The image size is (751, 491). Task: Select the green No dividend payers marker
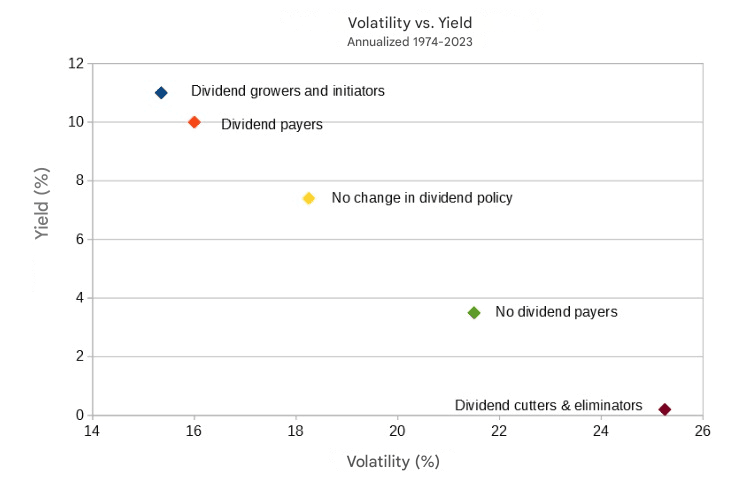(474, 312)
